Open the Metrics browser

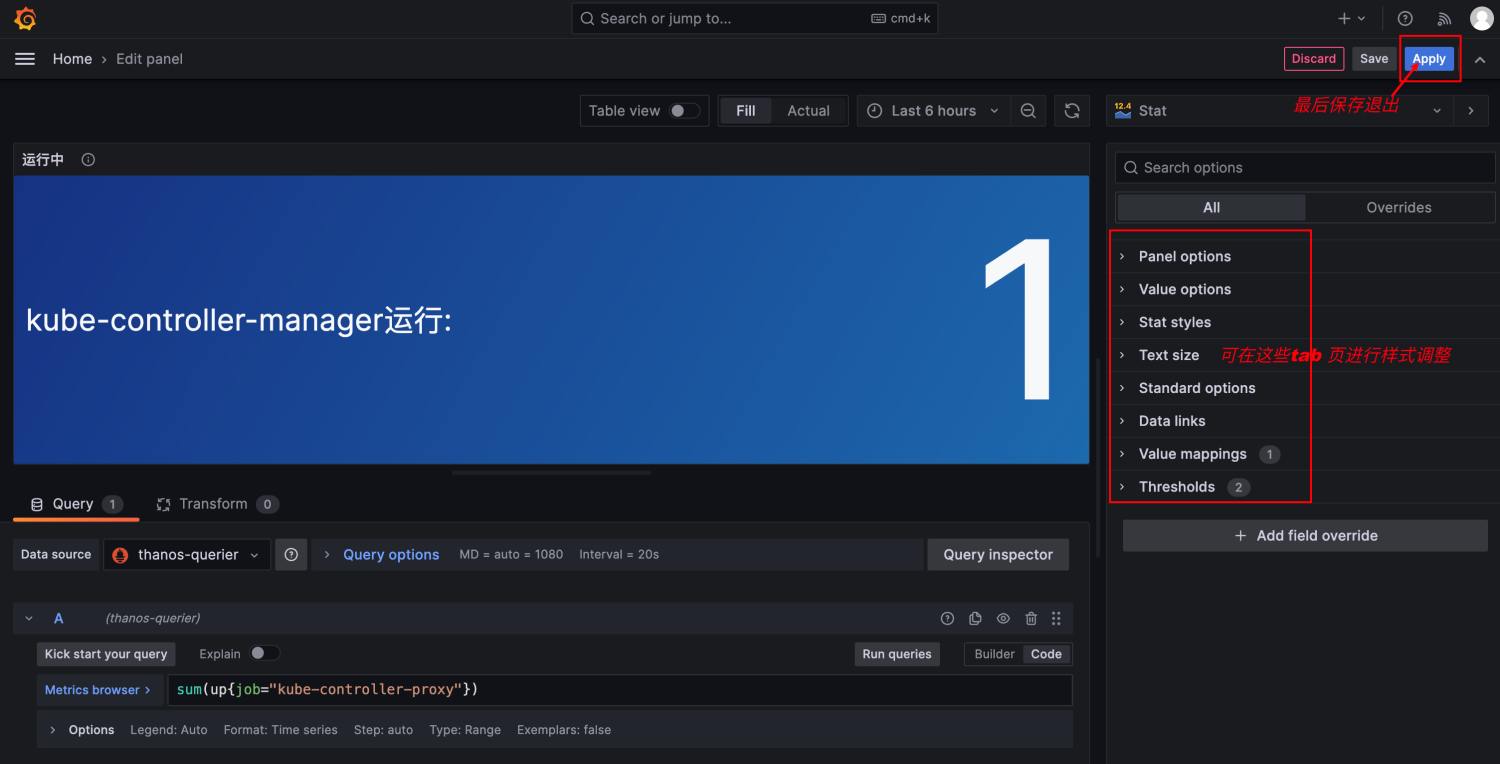[98, 690]
